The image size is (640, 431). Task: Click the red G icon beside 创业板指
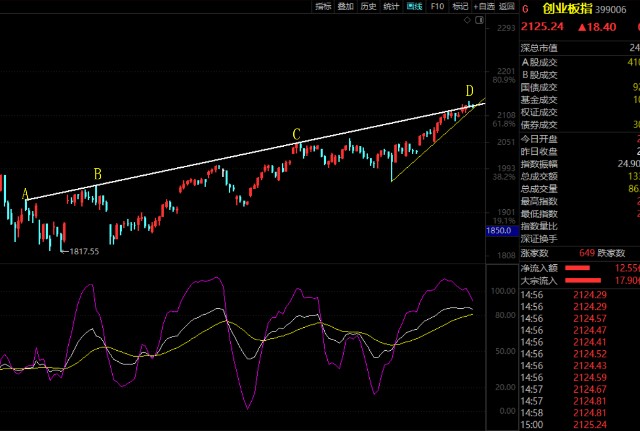coord(525,7)
